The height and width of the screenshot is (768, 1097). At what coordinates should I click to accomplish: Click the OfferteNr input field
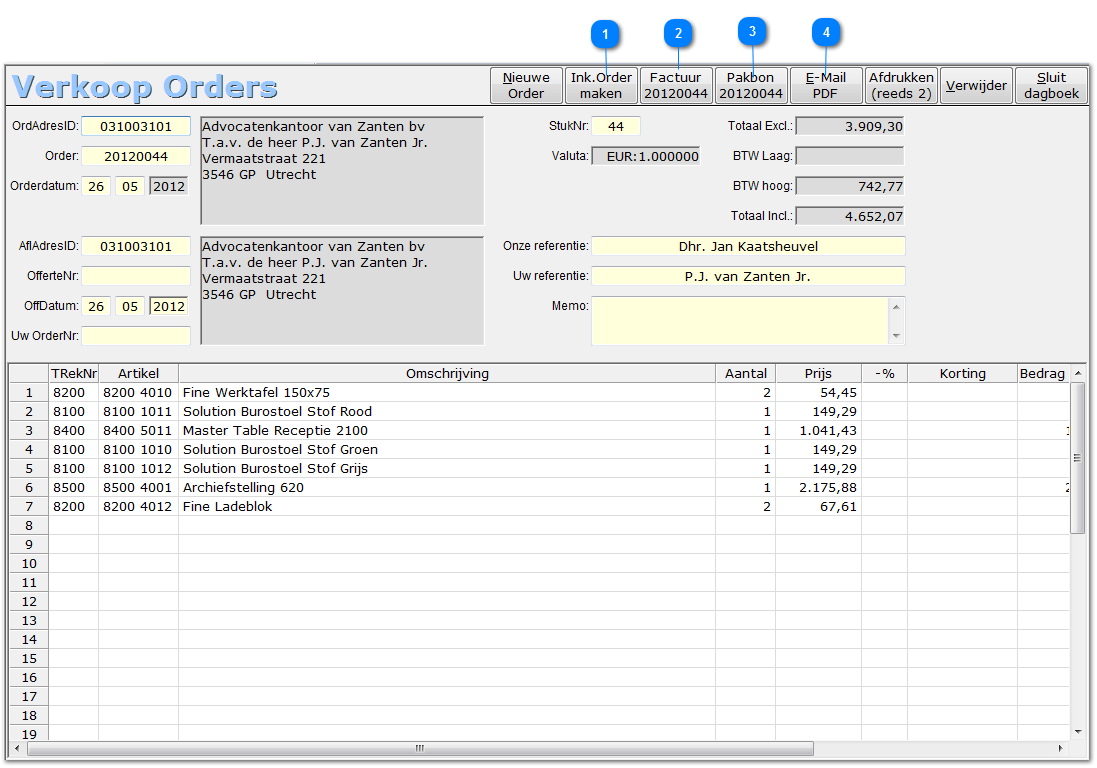click(x=136, y=276)
